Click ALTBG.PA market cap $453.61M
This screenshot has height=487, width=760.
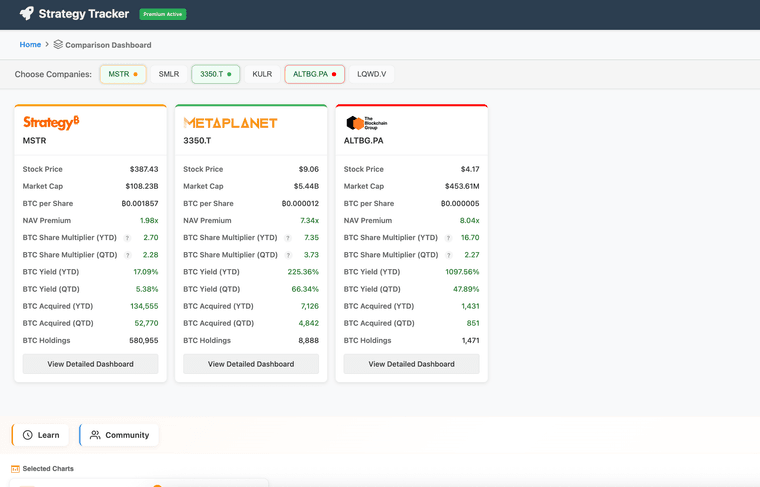462,186
